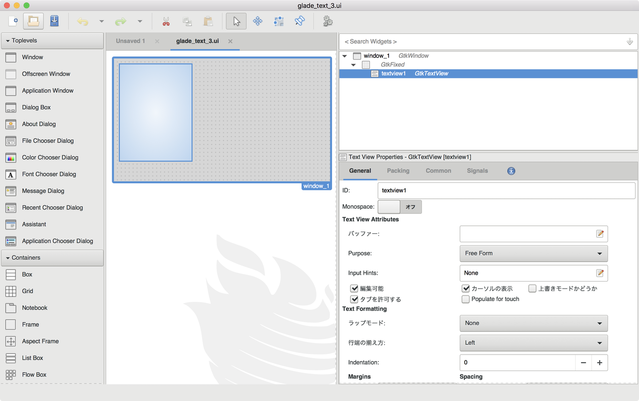Enable the Populate for touch checkbox
Screen dimensions: 639x401
click(465, 299)
